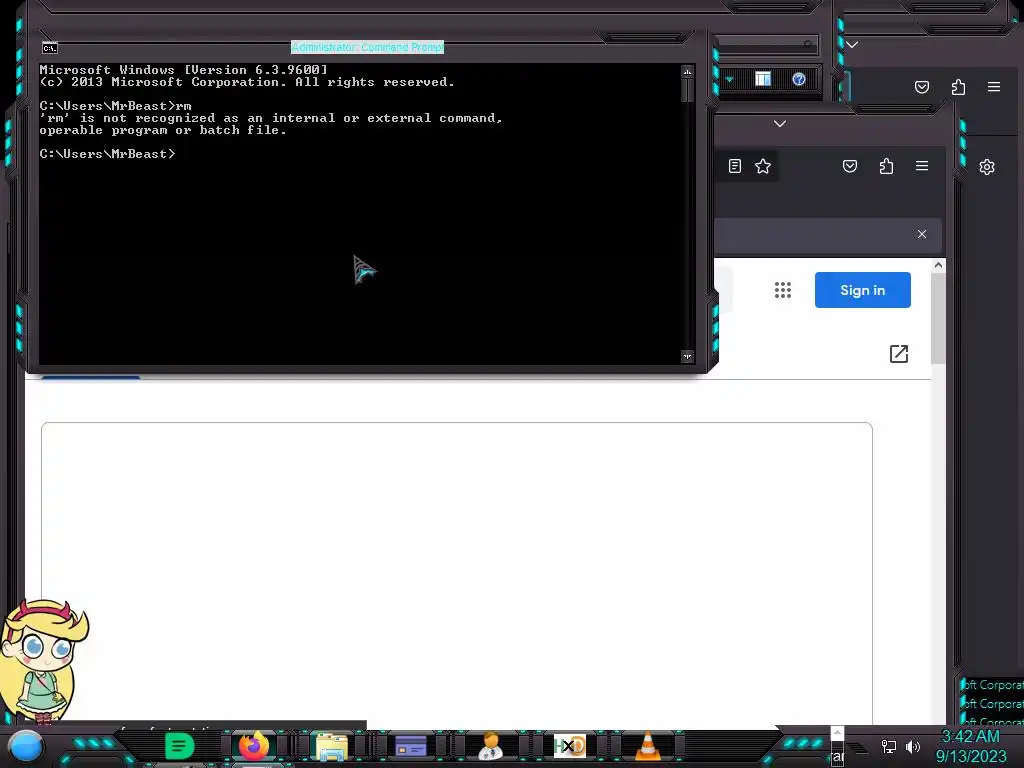Click the 'Microsoft Windows [Version 6.3.9600]' line

[x=184, y=69]
